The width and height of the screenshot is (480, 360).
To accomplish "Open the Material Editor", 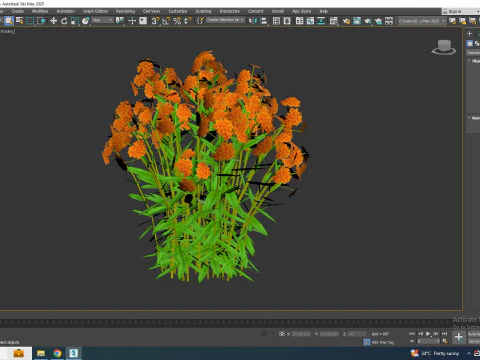I will tap(334, 21).
